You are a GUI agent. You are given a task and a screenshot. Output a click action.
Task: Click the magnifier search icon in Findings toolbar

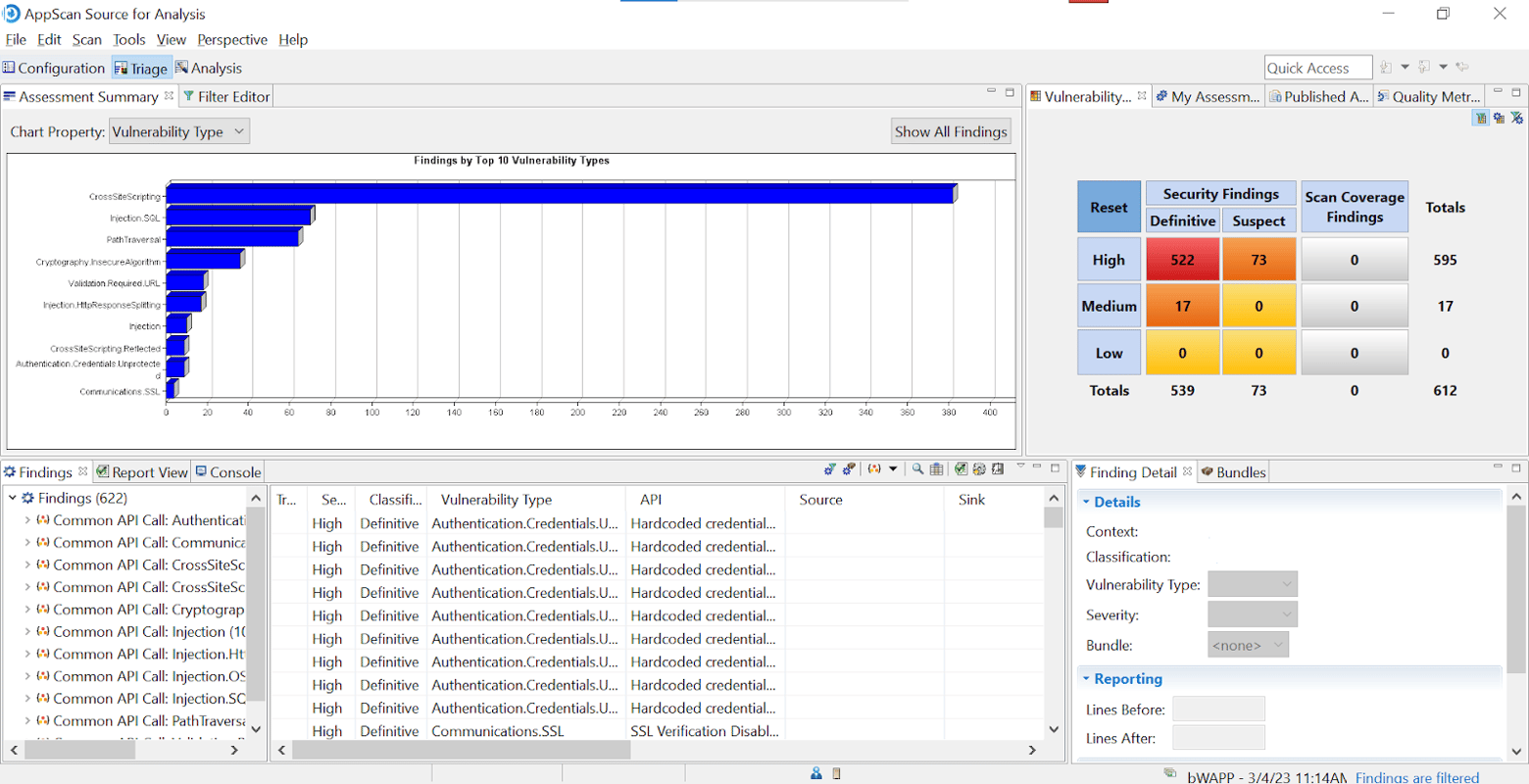[917, 469]
